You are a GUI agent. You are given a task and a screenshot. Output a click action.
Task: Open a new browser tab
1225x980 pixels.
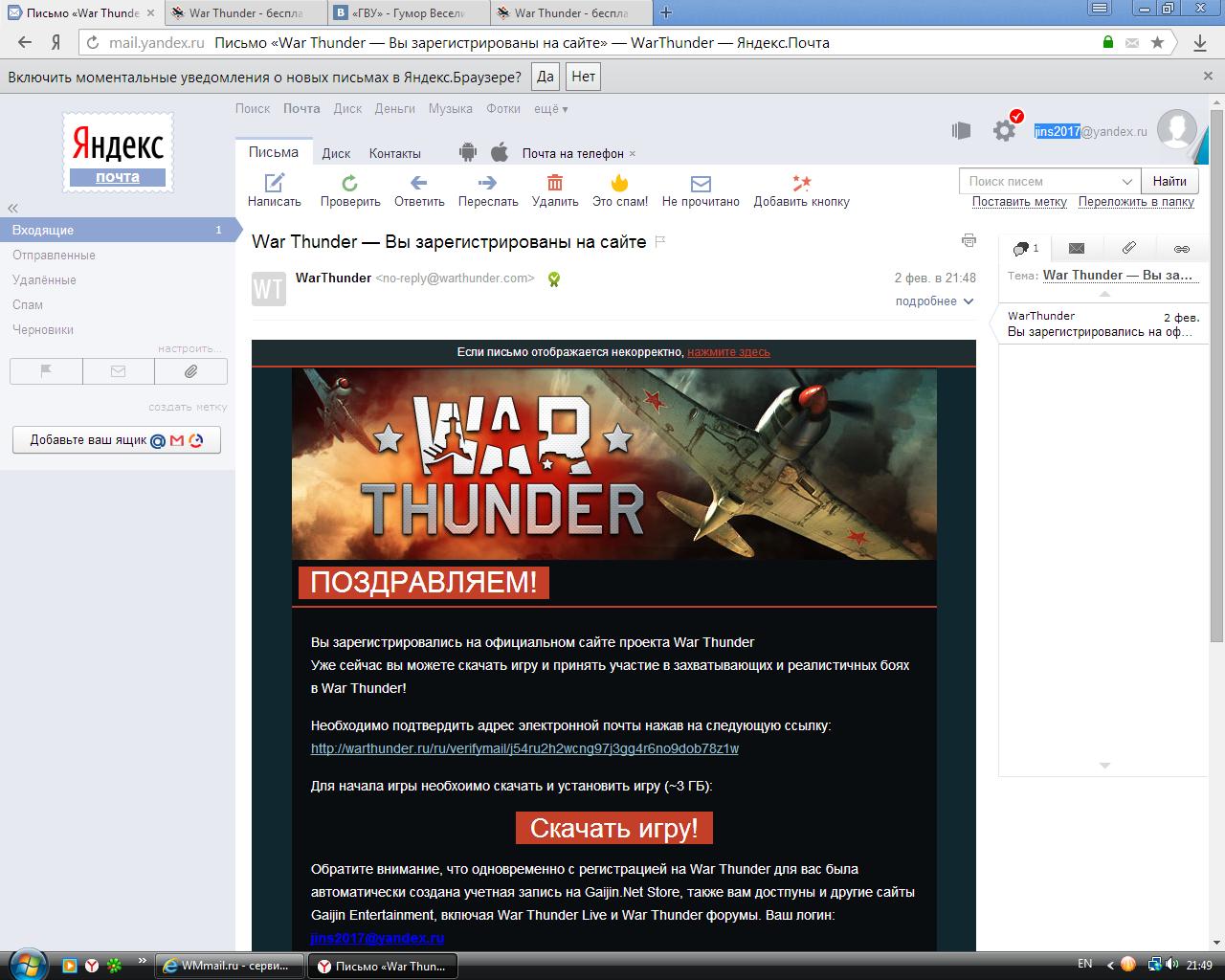tap(666, 12)
